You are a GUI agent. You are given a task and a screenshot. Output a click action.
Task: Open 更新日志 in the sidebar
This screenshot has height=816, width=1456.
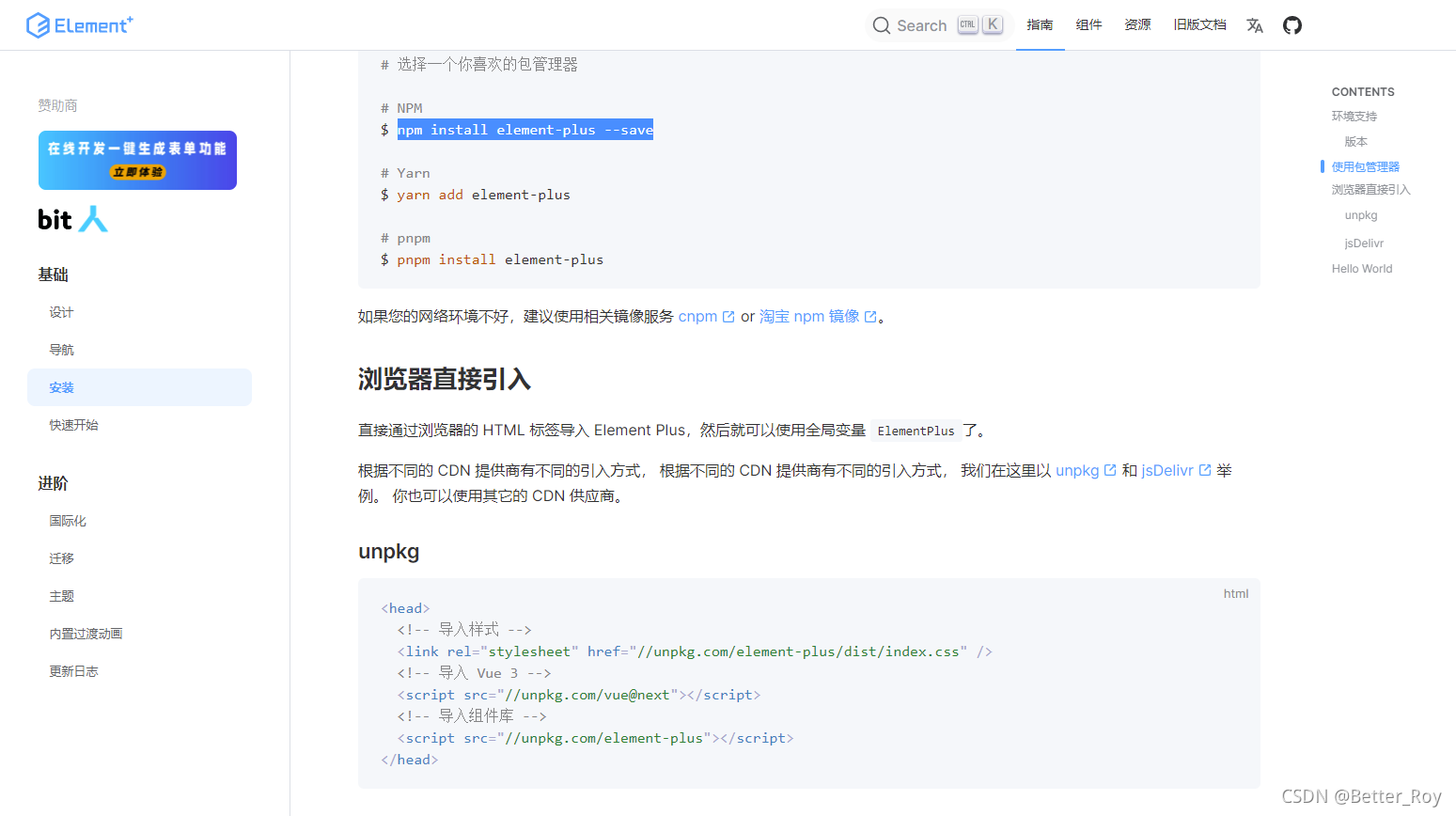(73, 670)
